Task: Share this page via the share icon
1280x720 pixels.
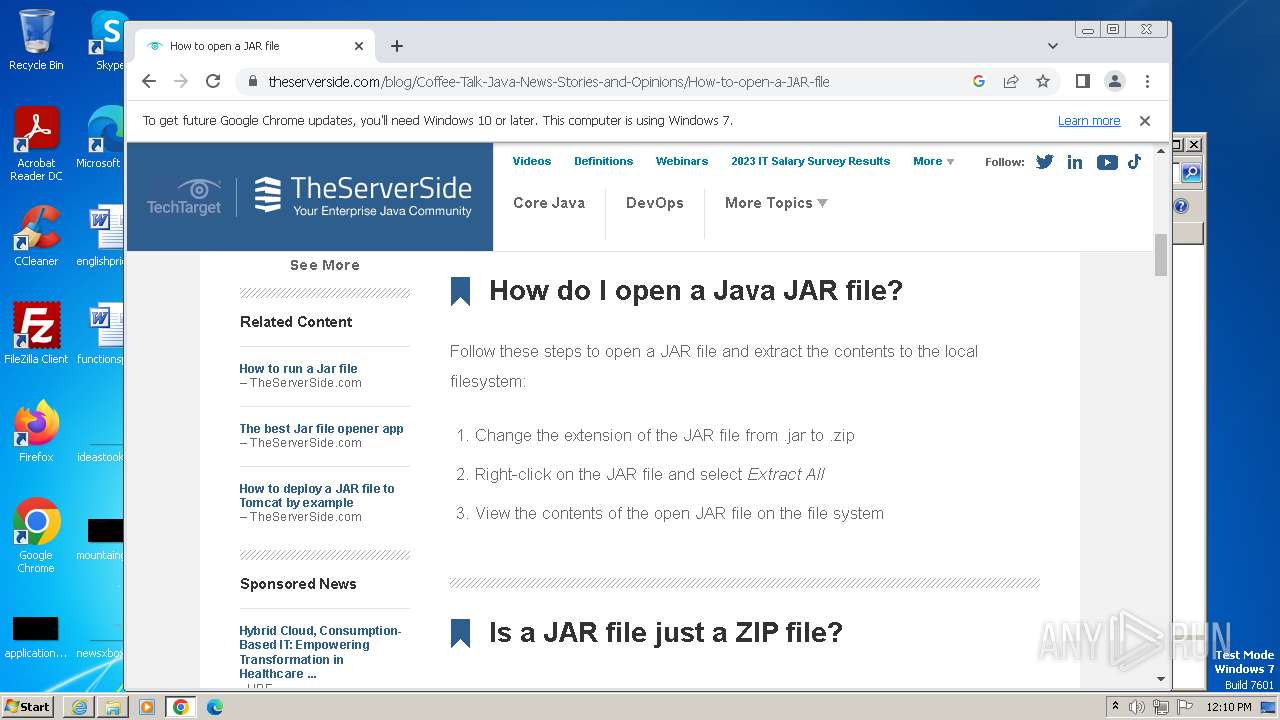Action: [1011, 82]
